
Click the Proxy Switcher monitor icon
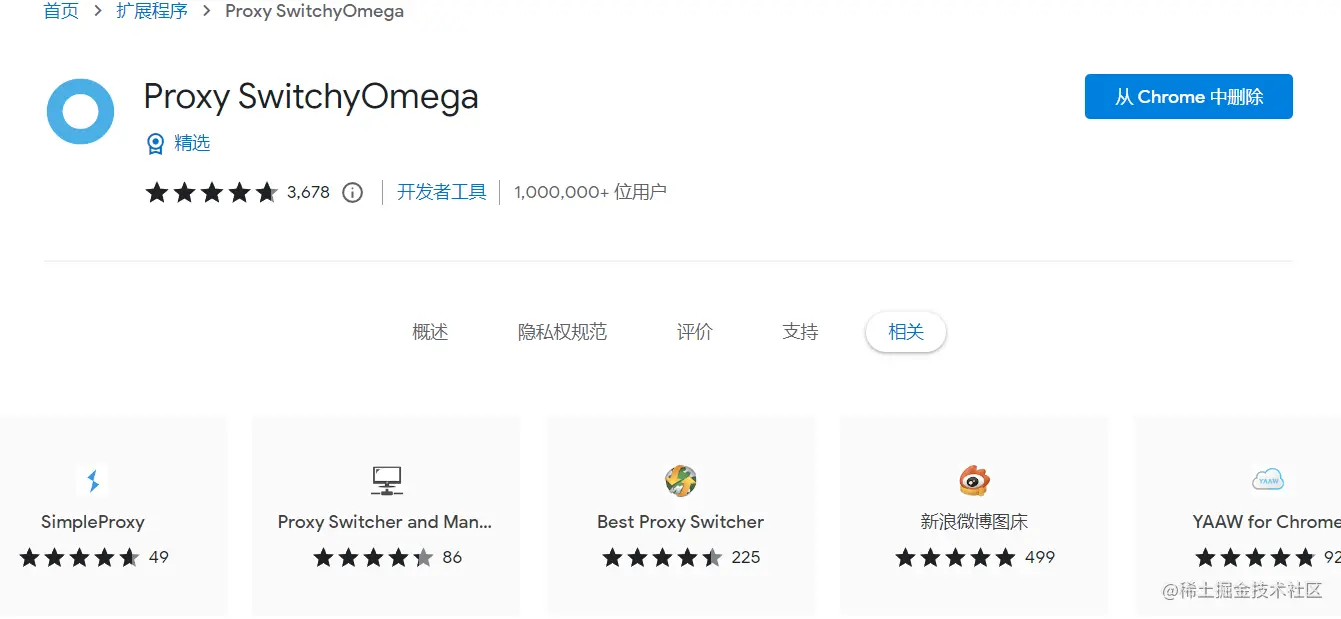386,481
